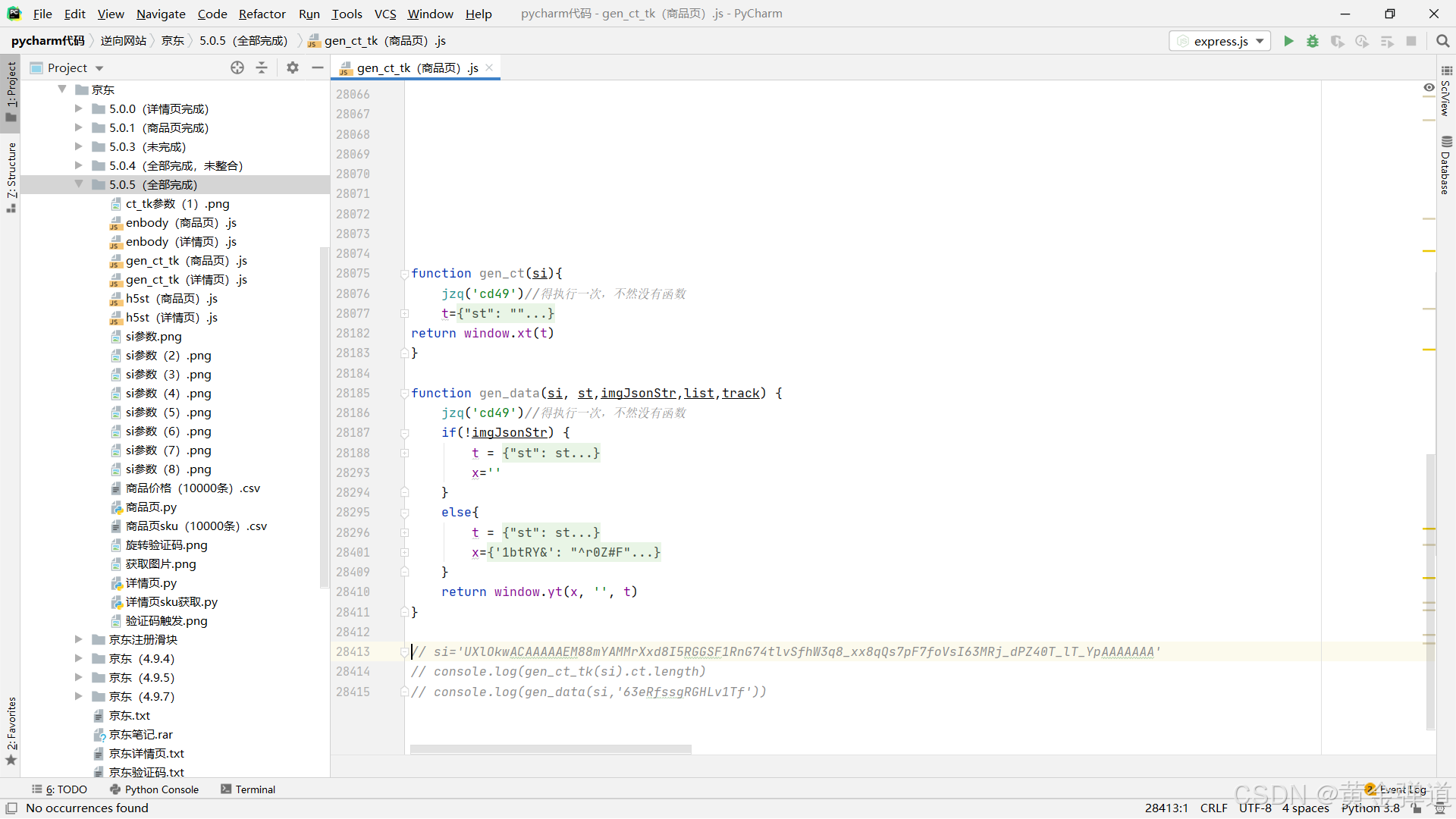Toggle the inspections eye icon
Screen dimensions: 1456x819
pos(1429,88)
